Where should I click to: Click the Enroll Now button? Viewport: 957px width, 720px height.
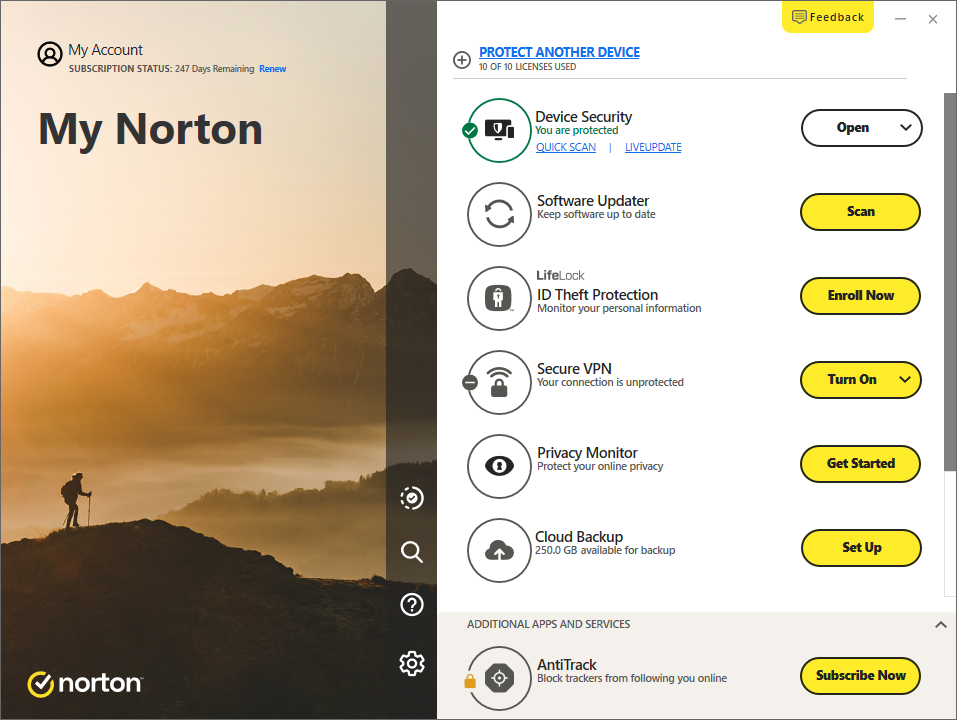click(860, 296)
